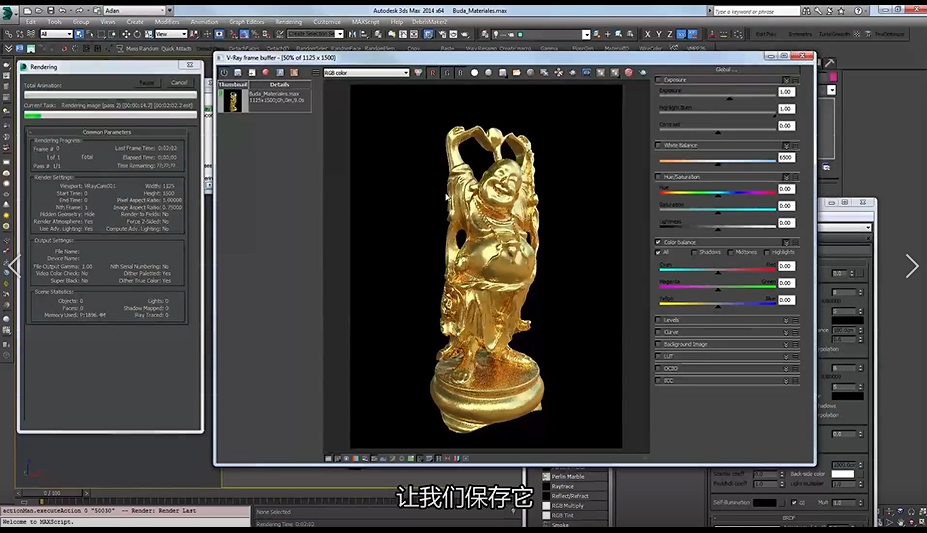
Task: Toggle the blue B channel in frame buffer
Action: (x=460, y=73)
